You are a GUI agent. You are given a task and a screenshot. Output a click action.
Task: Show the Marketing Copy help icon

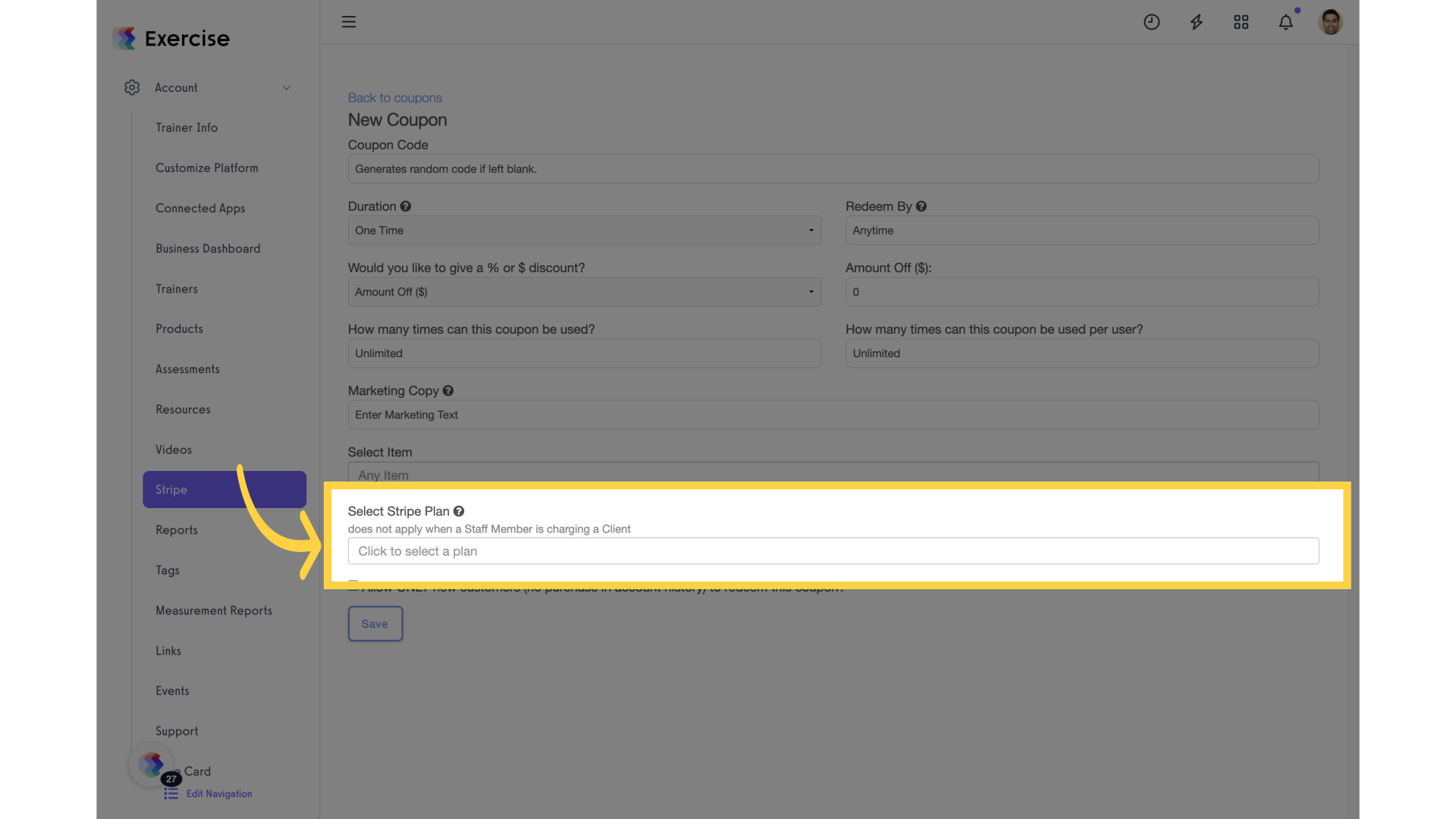pos(448,391)
